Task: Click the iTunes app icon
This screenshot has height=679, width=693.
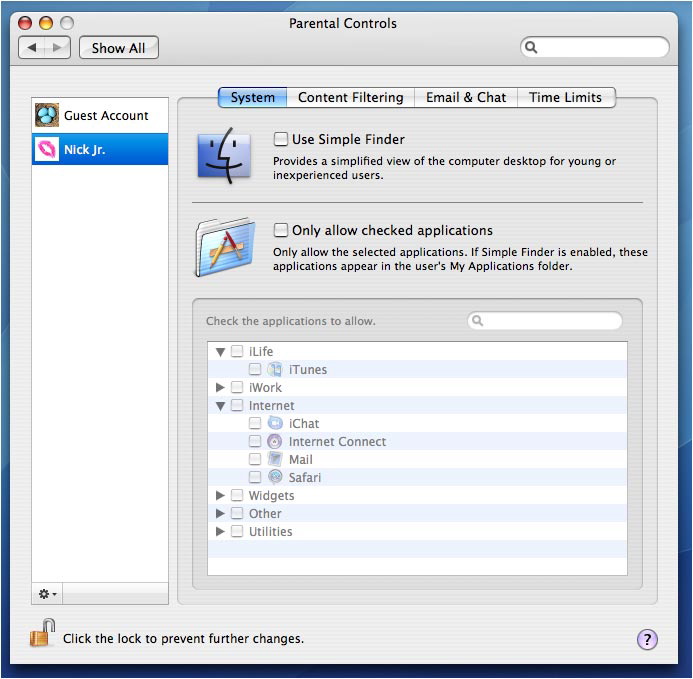Action: [274, 369]
